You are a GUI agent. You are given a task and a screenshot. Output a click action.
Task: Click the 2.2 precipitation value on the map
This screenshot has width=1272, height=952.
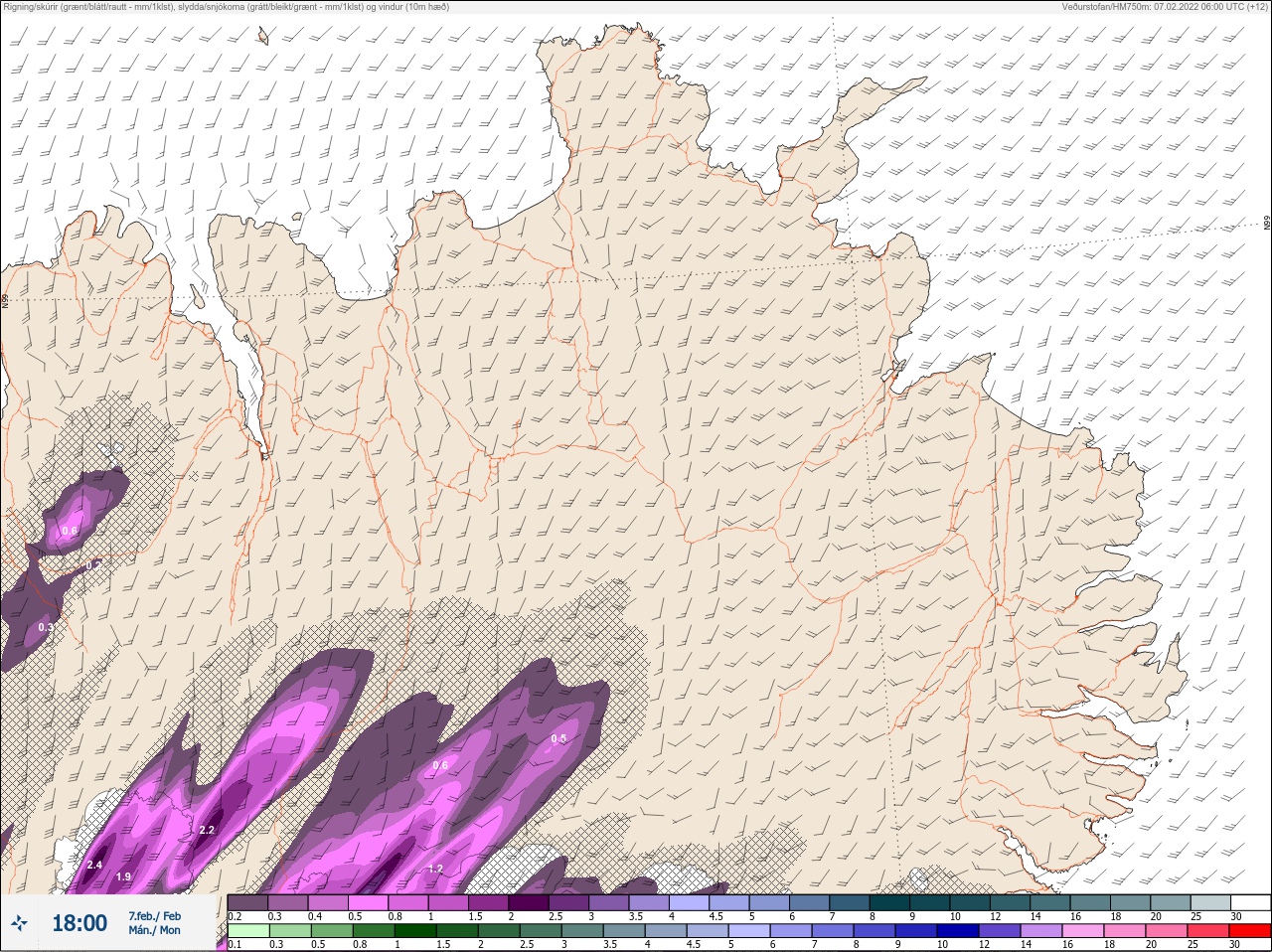207,830
